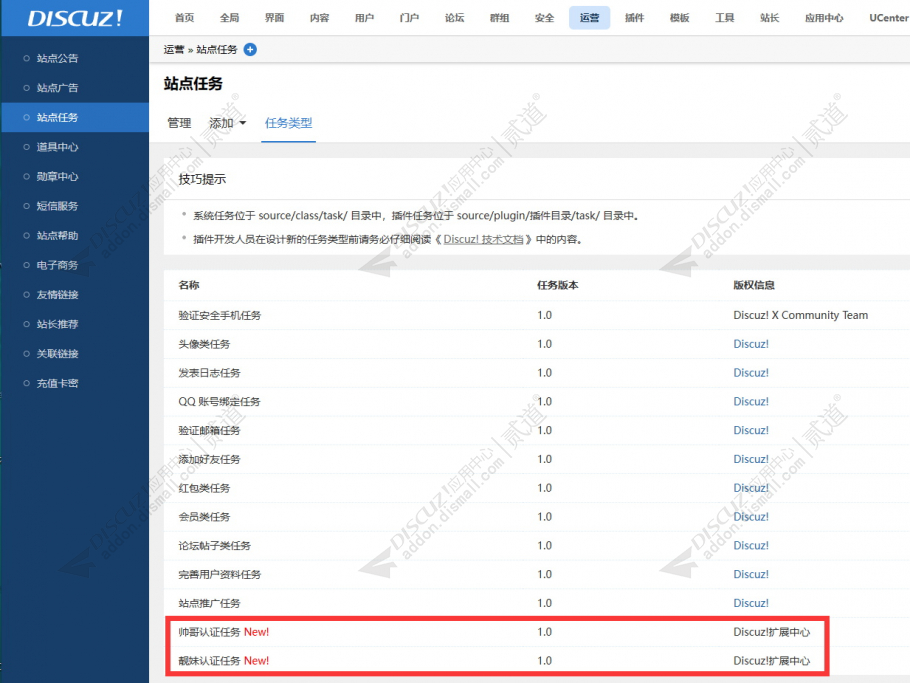Go to 站点帮助 in sidebar
The height and width of the screenshot is (683, 910).
57,236
